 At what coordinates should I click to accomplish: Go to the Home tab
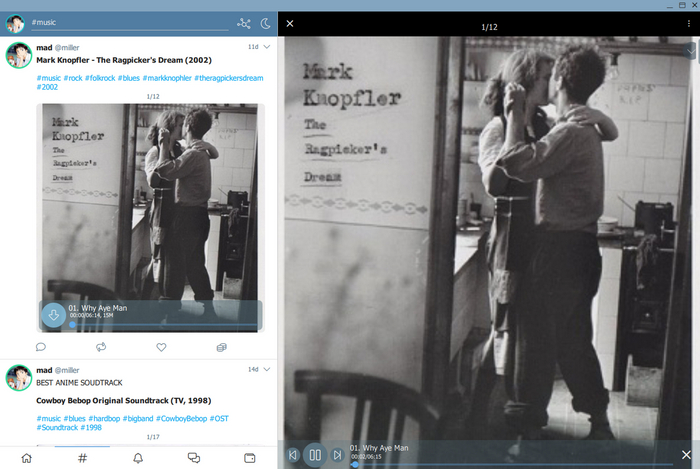pos(27,458)
